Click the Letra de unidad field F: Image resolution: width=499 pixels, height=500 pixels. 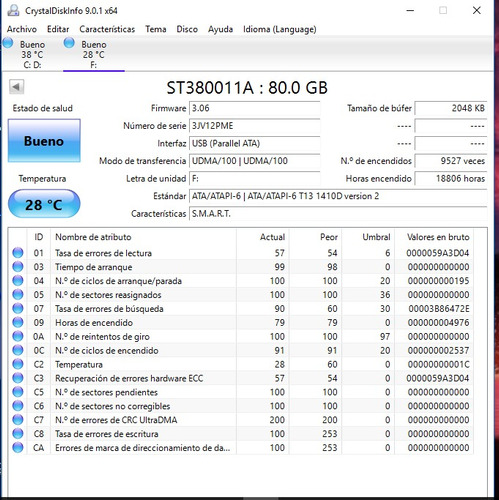tap(255, 179)
